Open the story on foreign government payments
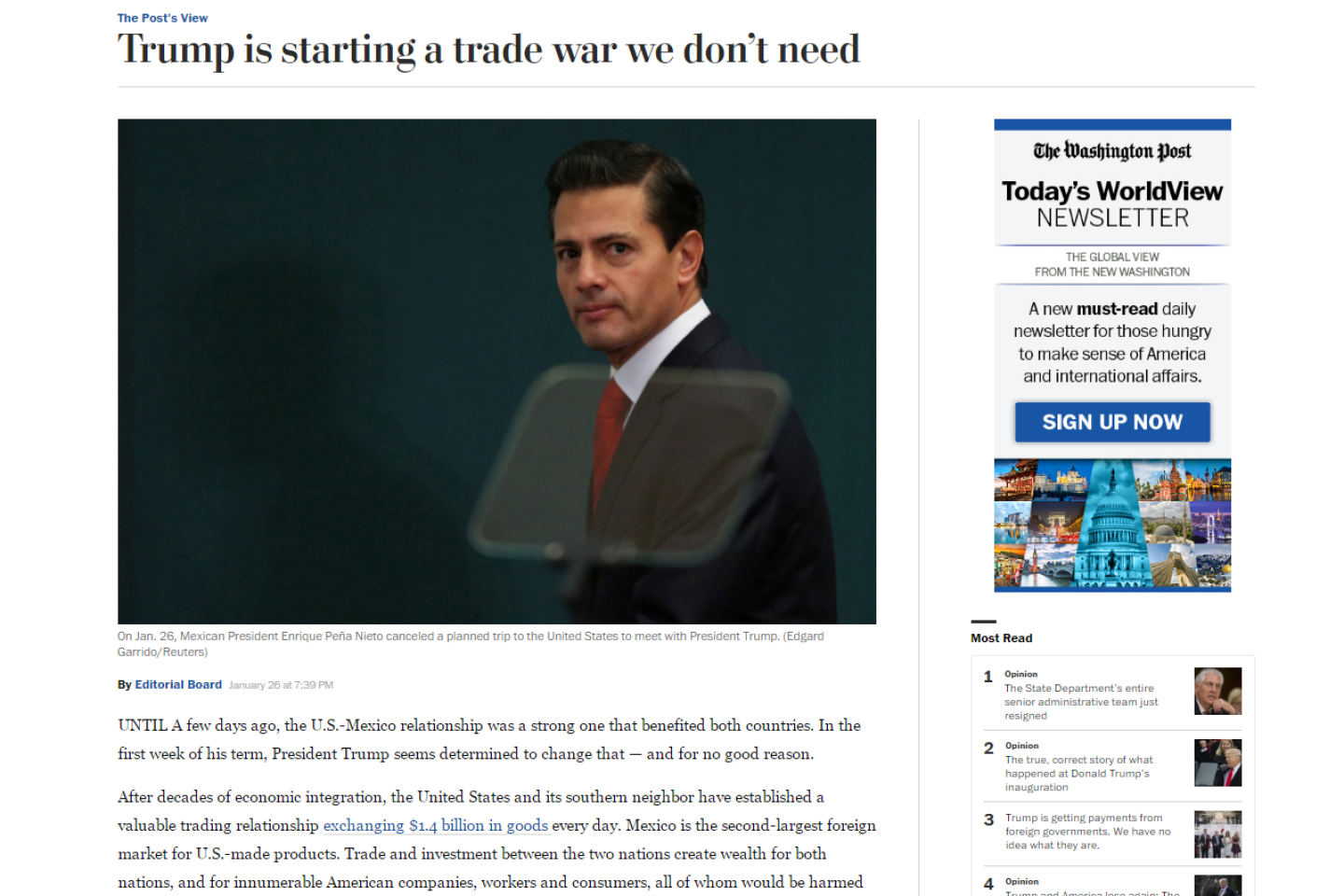The image size is (1344, 896). pyautogui.click(x=1086, y=831)
